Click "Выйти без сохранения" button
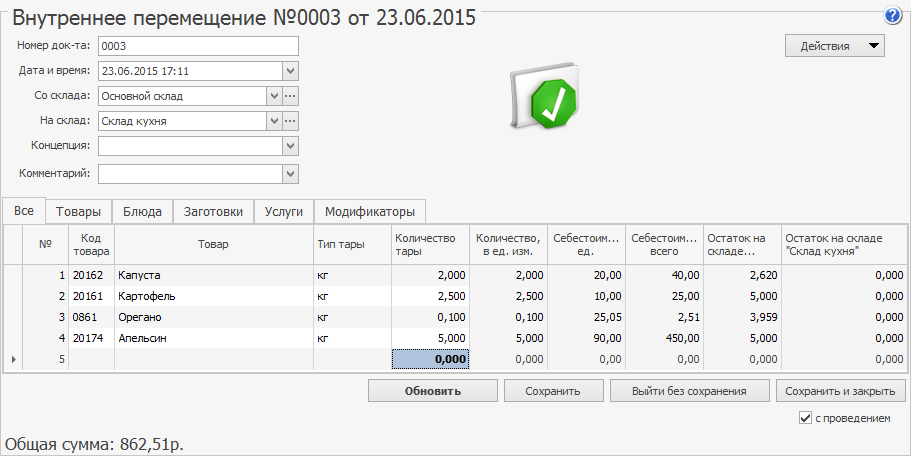 (x=690, y=390)
